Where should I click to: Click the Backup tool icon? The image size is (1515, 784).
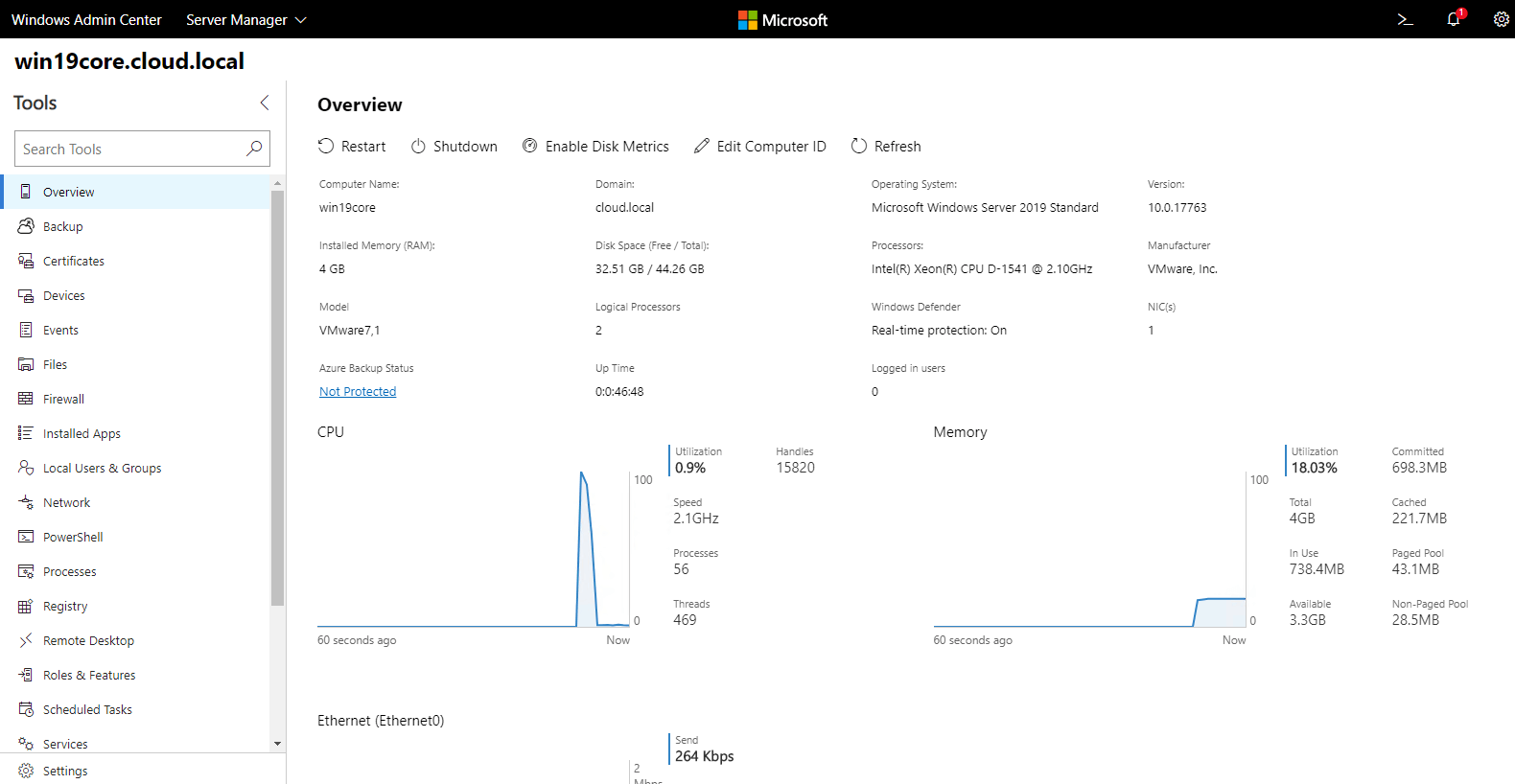pos(26,226)
